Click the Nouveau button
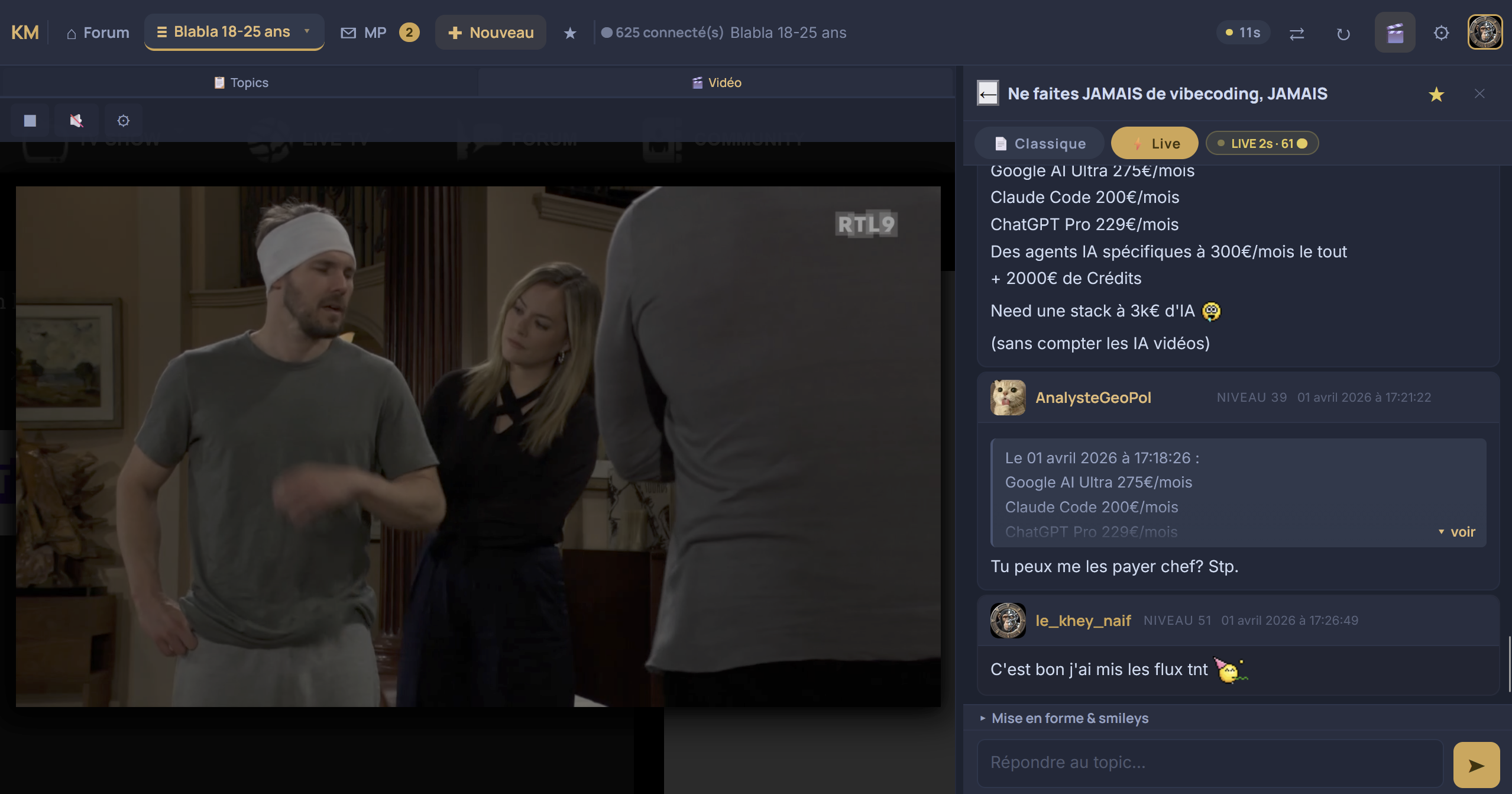This screenshot has height=794, width=1512. coord(491,33)
